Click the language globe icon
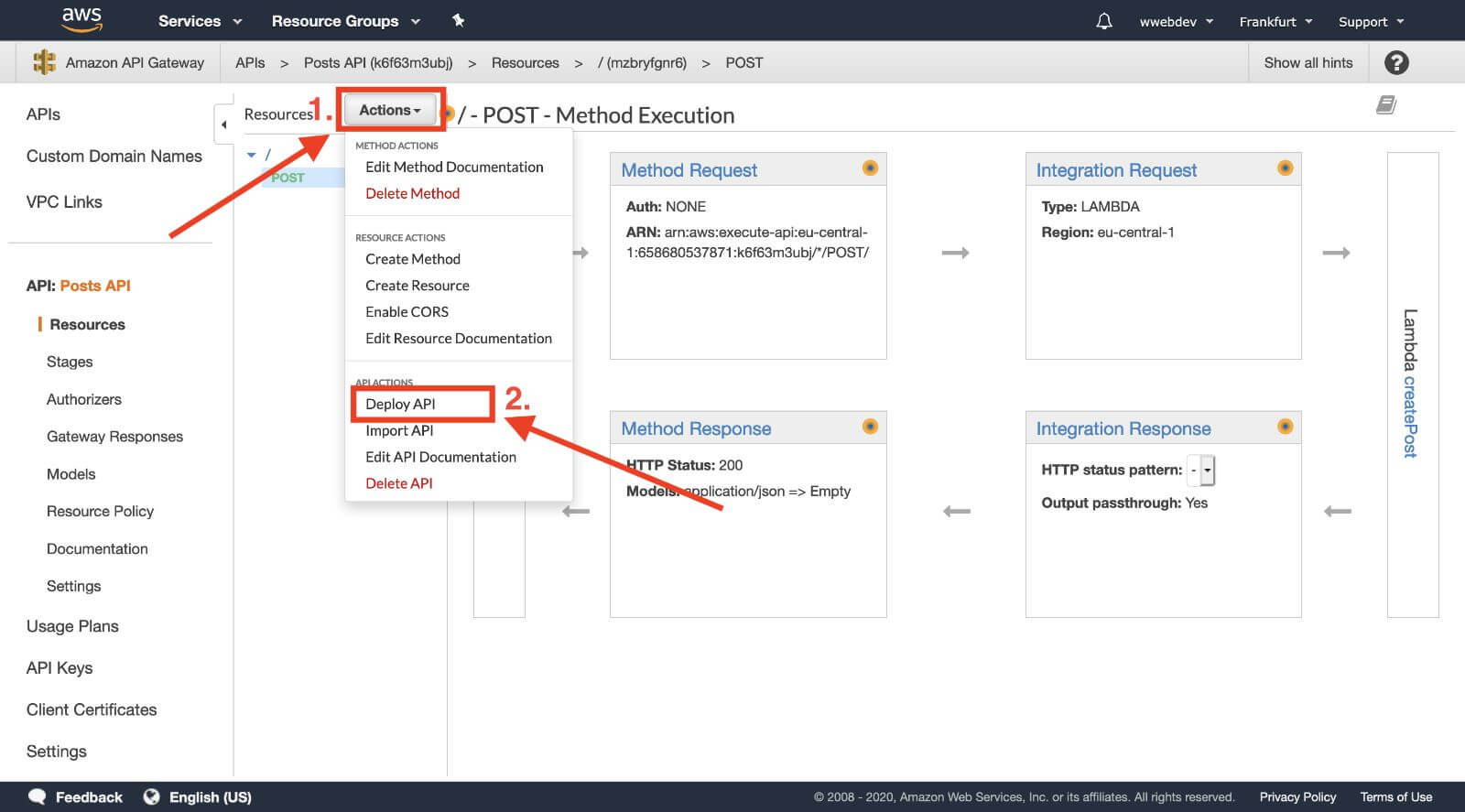This screenshot has width=1465, height=812. [151, 796]
